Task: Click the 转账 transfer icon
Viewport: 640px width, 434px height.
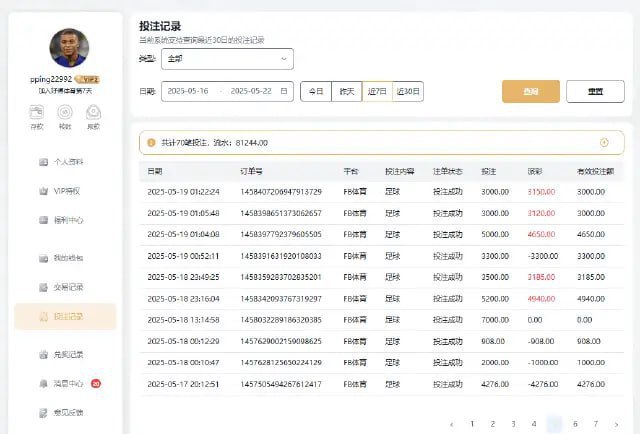Action: [65, 115]
